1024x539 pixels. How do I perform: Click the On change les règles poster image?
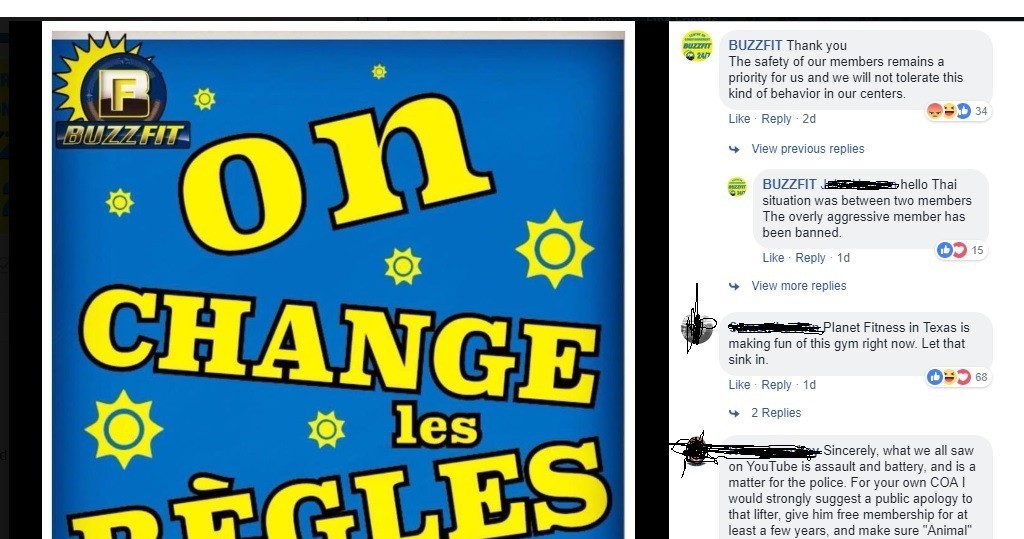point(338,285)
